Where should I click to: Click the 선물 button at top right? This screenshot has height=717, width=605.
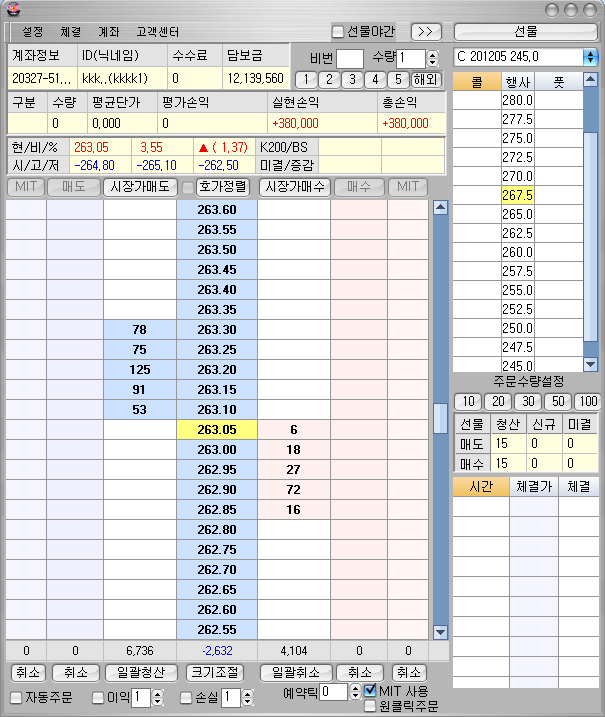(525, 32)
